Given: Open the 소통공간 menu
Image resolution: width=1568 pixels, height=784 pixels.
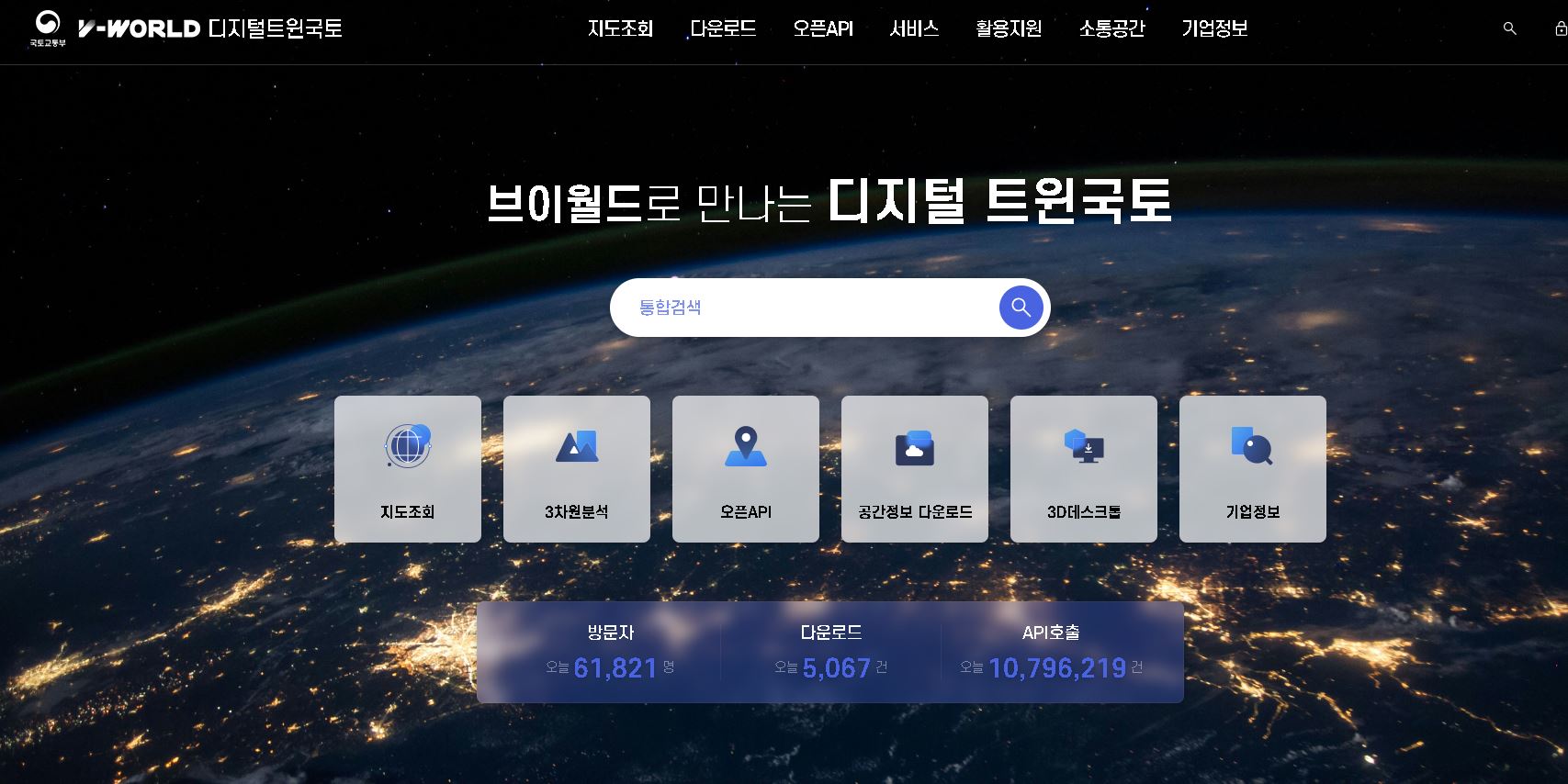Looking at the screenshot, I should click(1111, 28).
